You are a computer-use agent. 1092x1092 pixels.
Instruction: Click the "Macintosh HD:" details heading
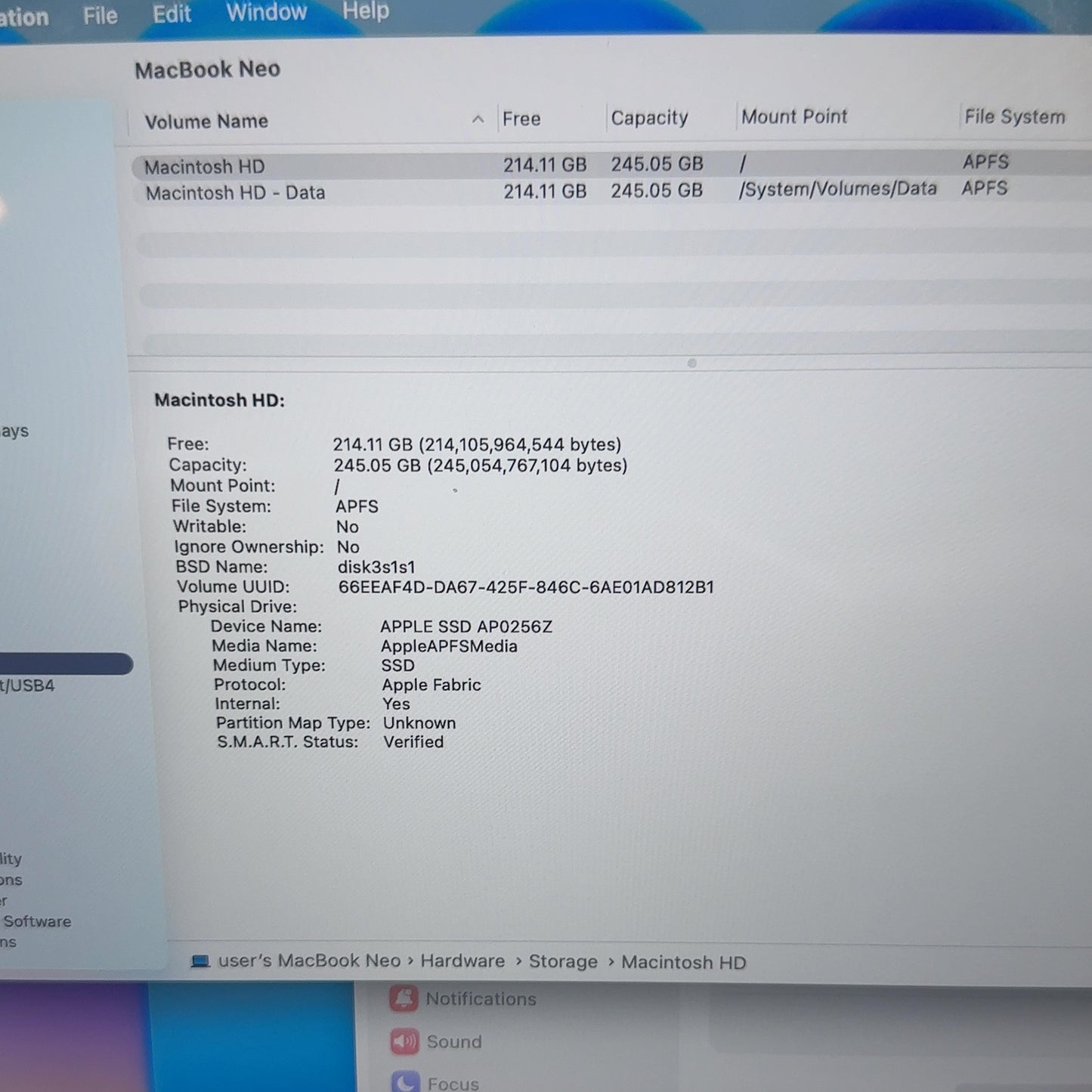220,400
